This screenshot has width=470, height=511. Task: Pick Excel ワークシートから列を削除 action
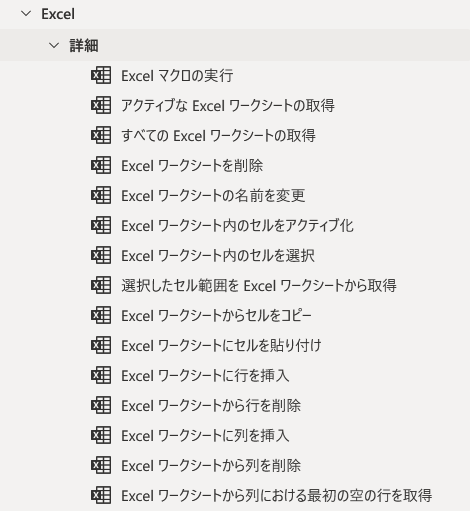(x=211, y=465)
